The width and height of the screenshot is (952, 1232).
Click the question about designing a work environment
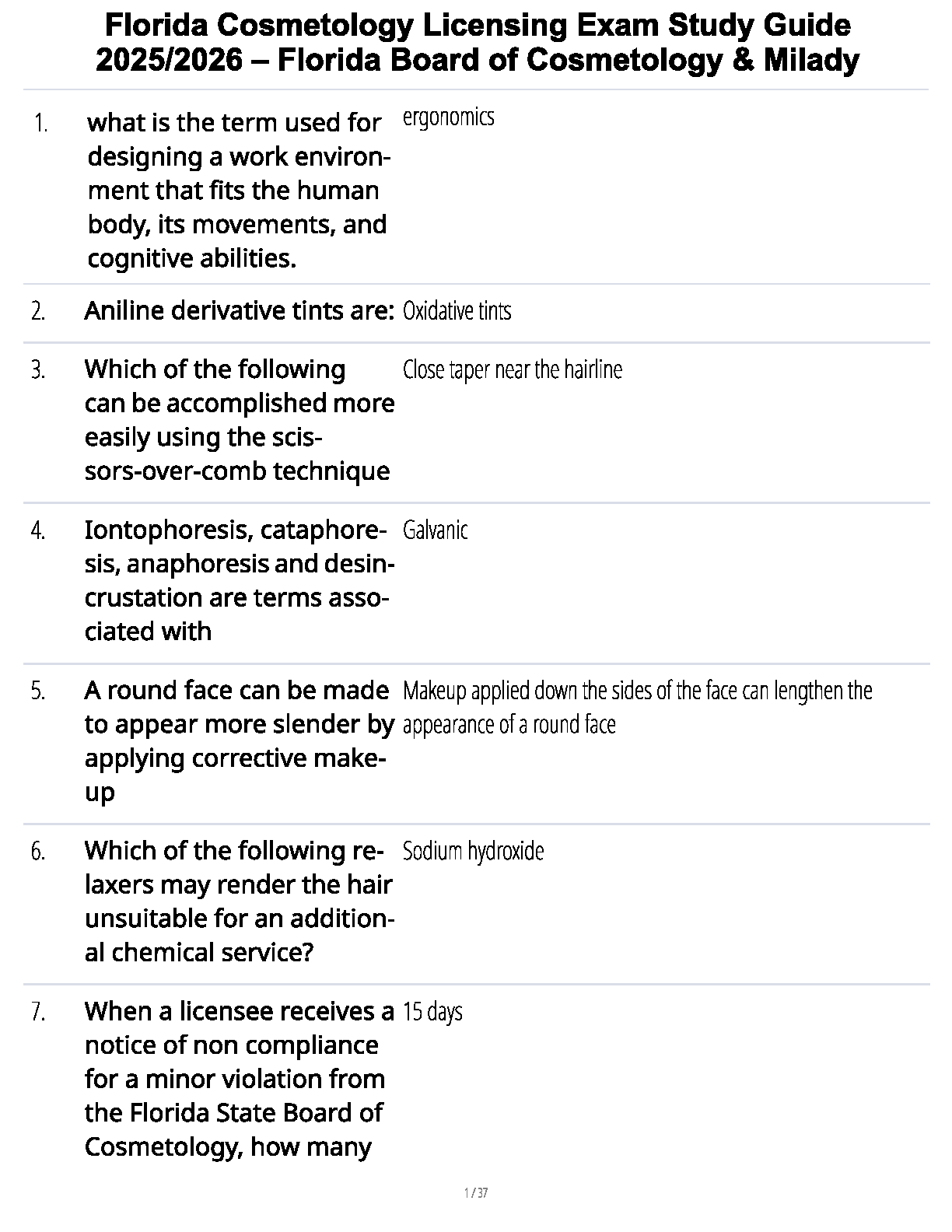click(x=238, y=191)
